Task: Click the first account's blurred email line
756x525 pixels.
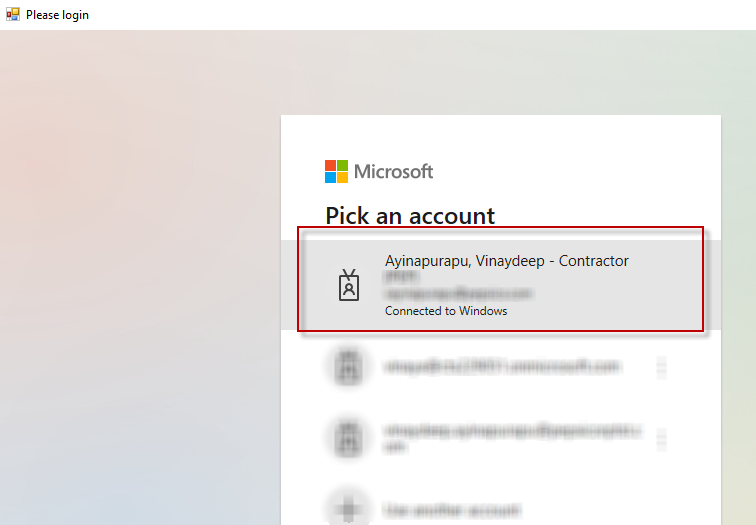Action: tap(458, 295)
